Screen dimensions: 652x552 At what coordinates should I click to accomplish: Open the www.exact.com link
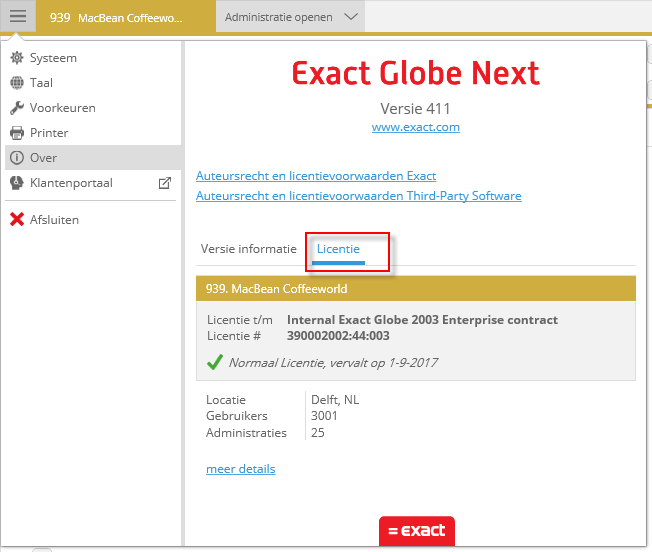416,127
